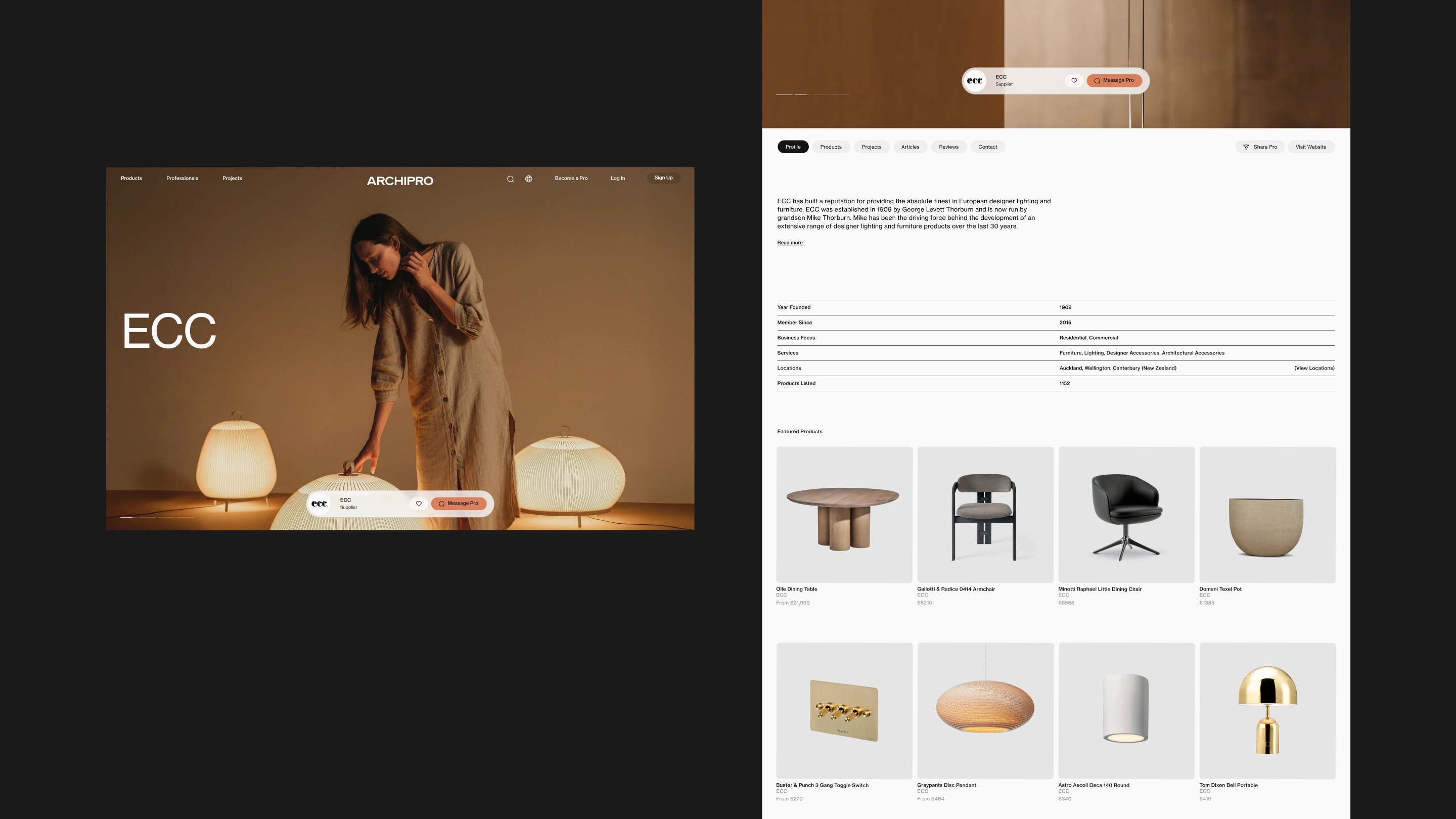Click the search magnifier icon in hero navbar

click(x=511, y=178)
